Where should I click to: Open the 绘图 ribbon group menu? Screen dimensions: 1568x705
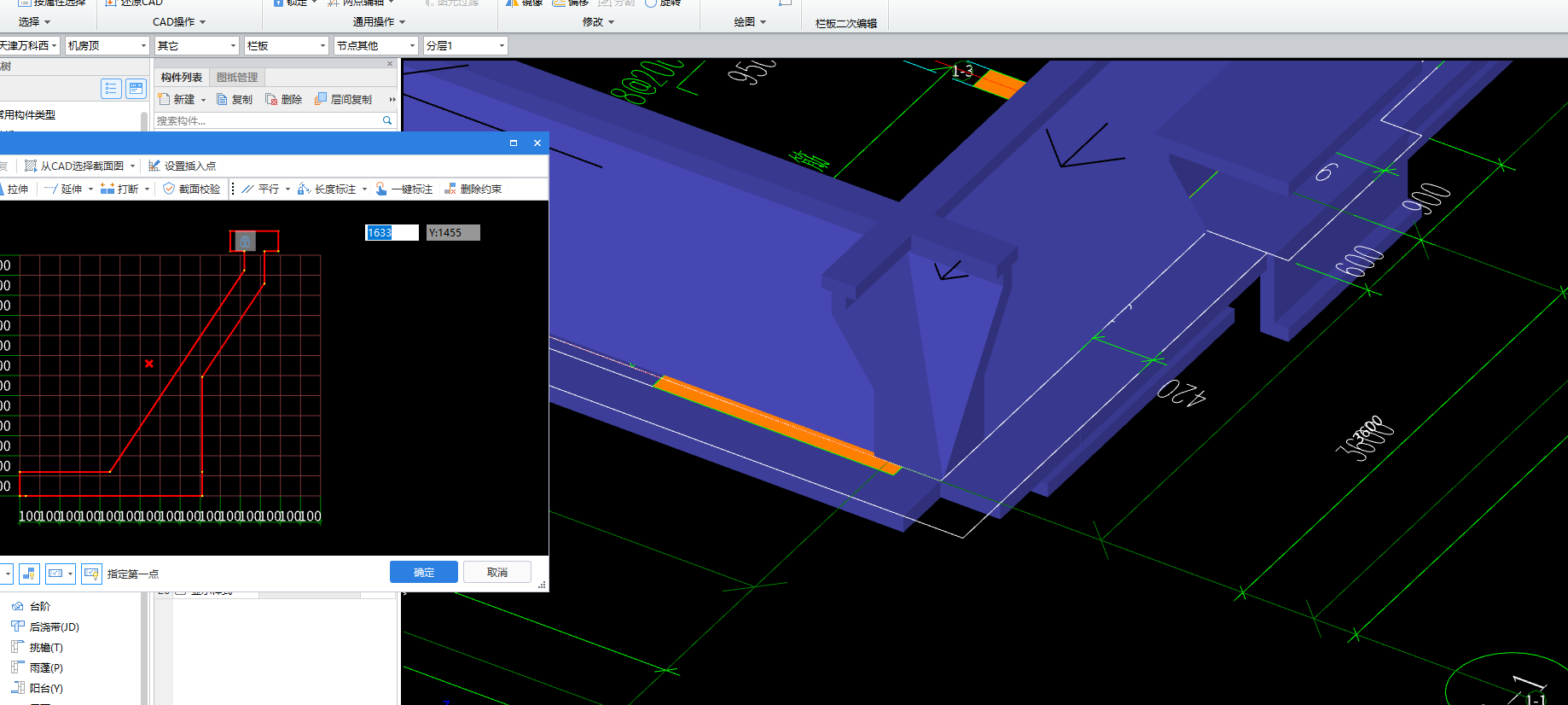[750, 21]
